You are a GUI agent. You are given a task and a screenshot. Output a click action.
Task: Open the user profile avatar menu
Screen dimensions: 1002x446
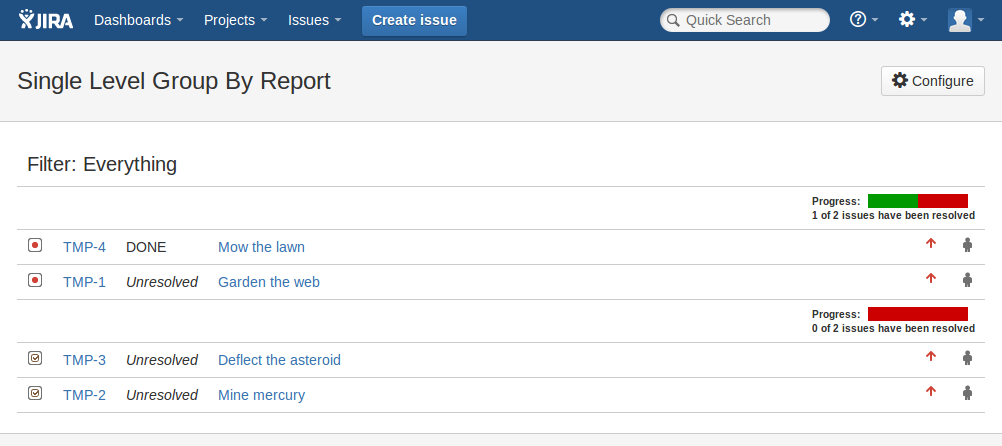[x=965, y=20]
